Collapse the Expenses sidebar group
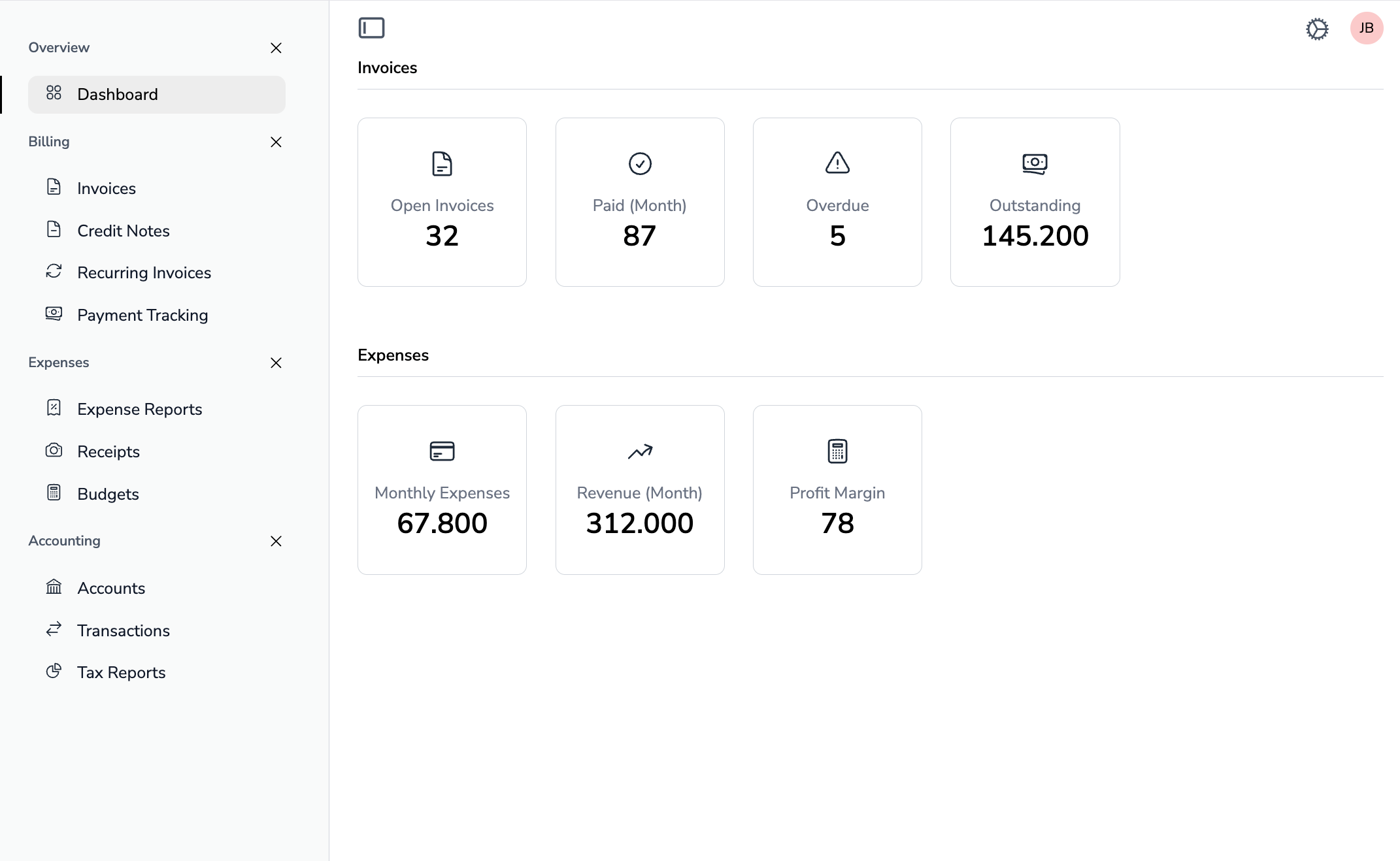Image resolution: width=1400 pixels, height=861 pixels. (276, 363)
